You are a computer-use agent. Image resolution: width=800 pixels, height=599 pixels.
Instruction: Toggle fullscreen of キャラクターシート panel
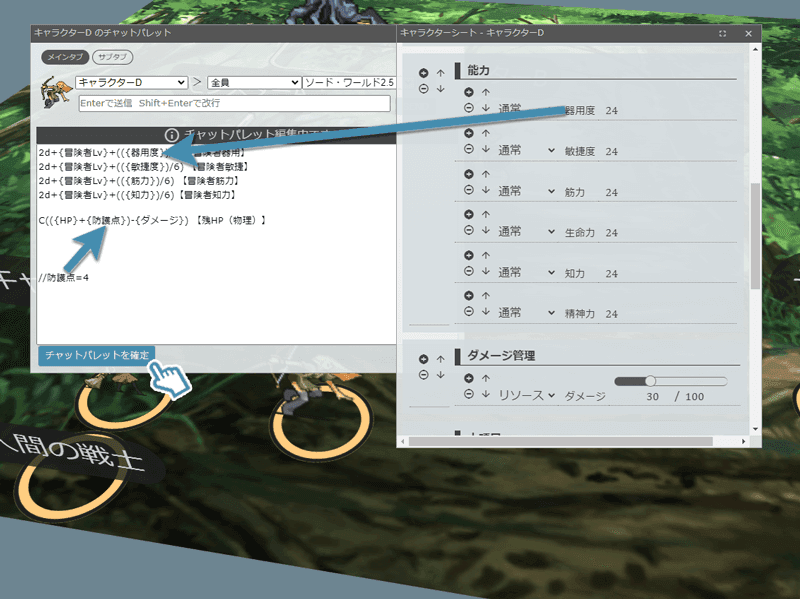coord(722,34)
